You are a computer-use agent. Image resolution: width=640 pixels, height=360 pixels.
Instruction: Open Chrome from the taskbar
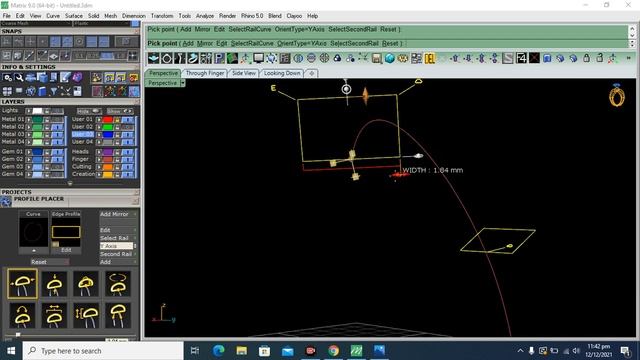pyautogui.click(x=333, y=351)
